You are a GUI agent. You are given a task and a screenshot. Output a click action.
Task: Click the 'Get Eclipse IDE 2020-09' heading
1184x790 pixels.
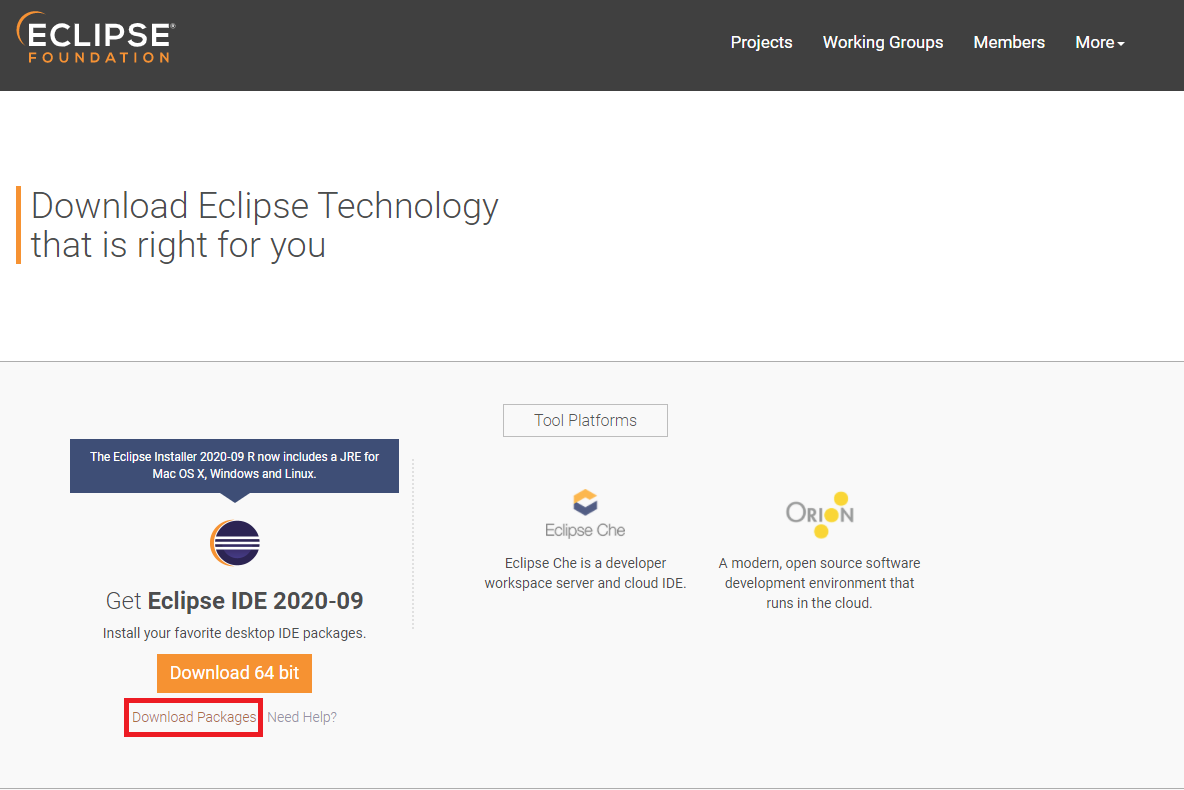click(x=234, y=600)
